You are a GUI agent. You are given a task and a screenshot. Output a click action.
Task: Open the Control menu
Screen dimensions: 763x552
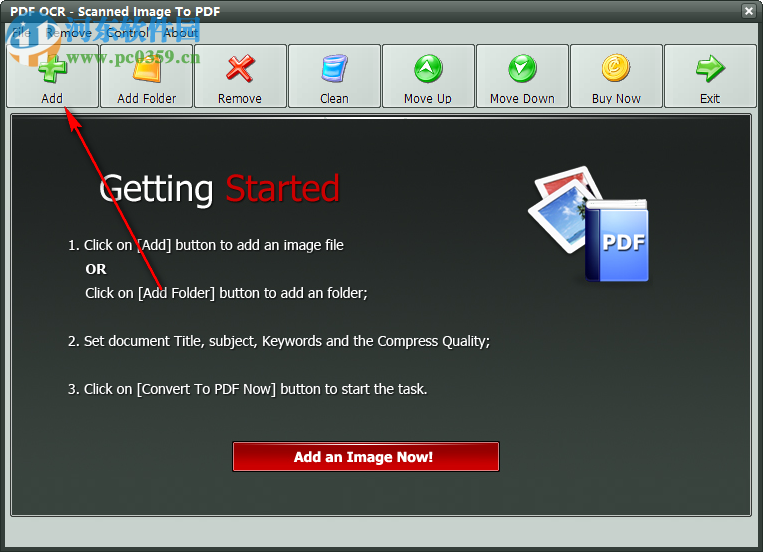[x=127, y=33]
